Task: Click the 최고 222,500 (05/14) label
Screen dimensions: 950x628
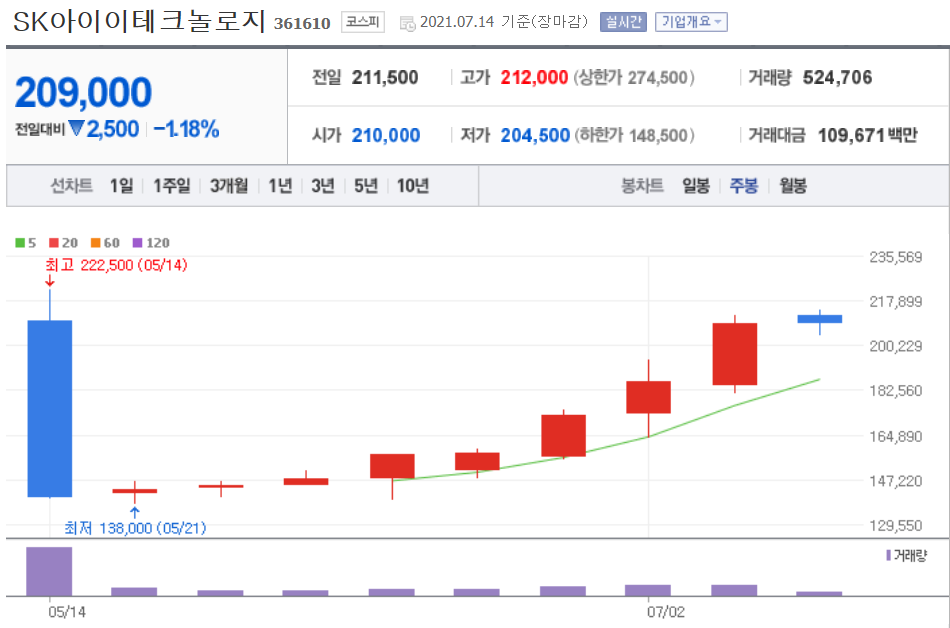Action: coord(116,265)
